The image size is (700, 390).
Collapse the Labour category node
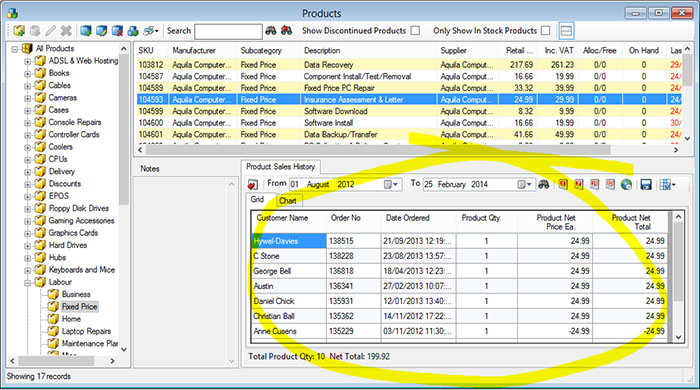coord(28,282)
